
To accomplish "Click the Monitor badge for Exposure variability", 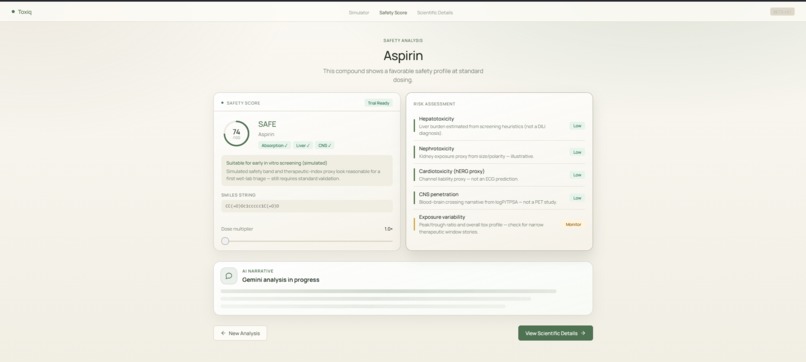I will pyautogui.click(x=574, y=225).
